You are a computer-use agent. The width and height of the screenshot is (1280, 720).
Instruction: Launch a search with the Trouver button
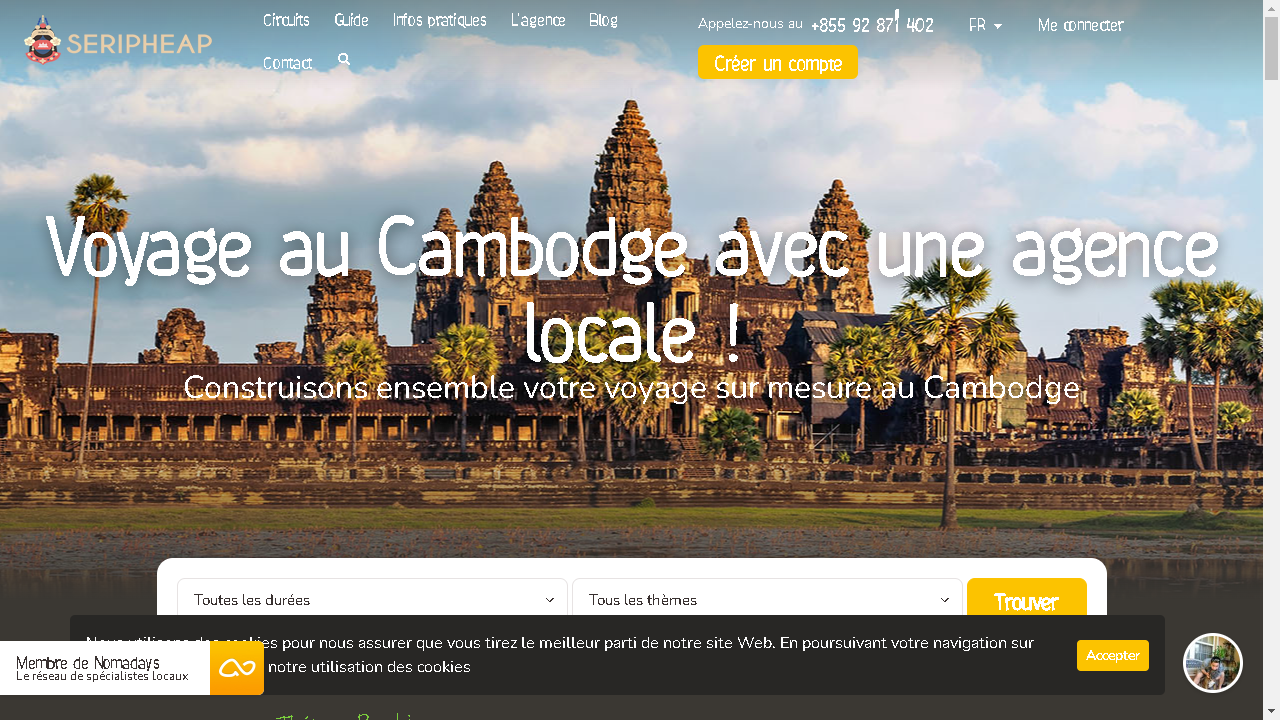(1026, 602)
